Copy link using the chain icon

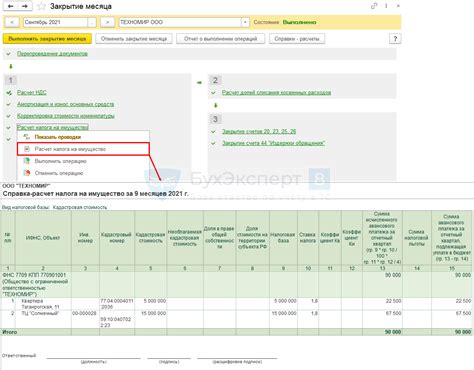pos(374,6)
